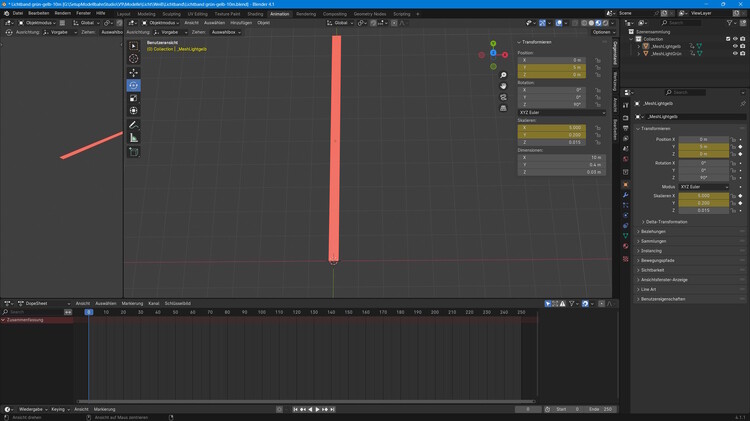Open the Hinzufügen menu in the viewport header
Image resolution: width=750 pixels, height=421 pixels.
point(241,23)
